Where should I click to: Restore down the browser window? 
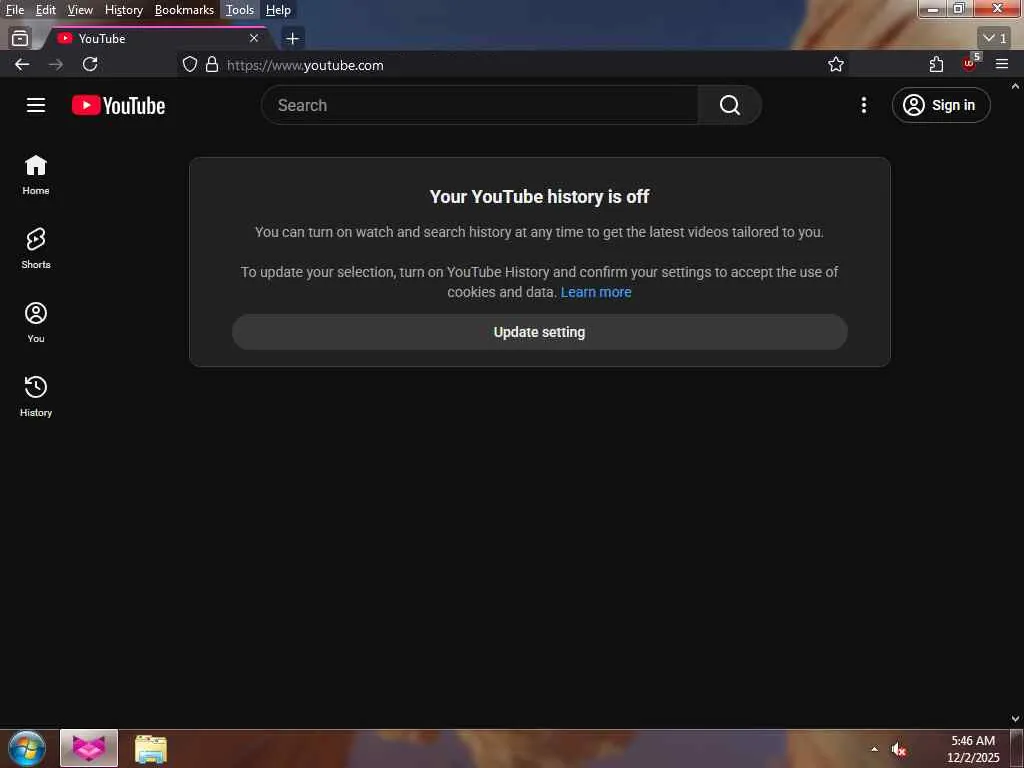coord(959,8)
